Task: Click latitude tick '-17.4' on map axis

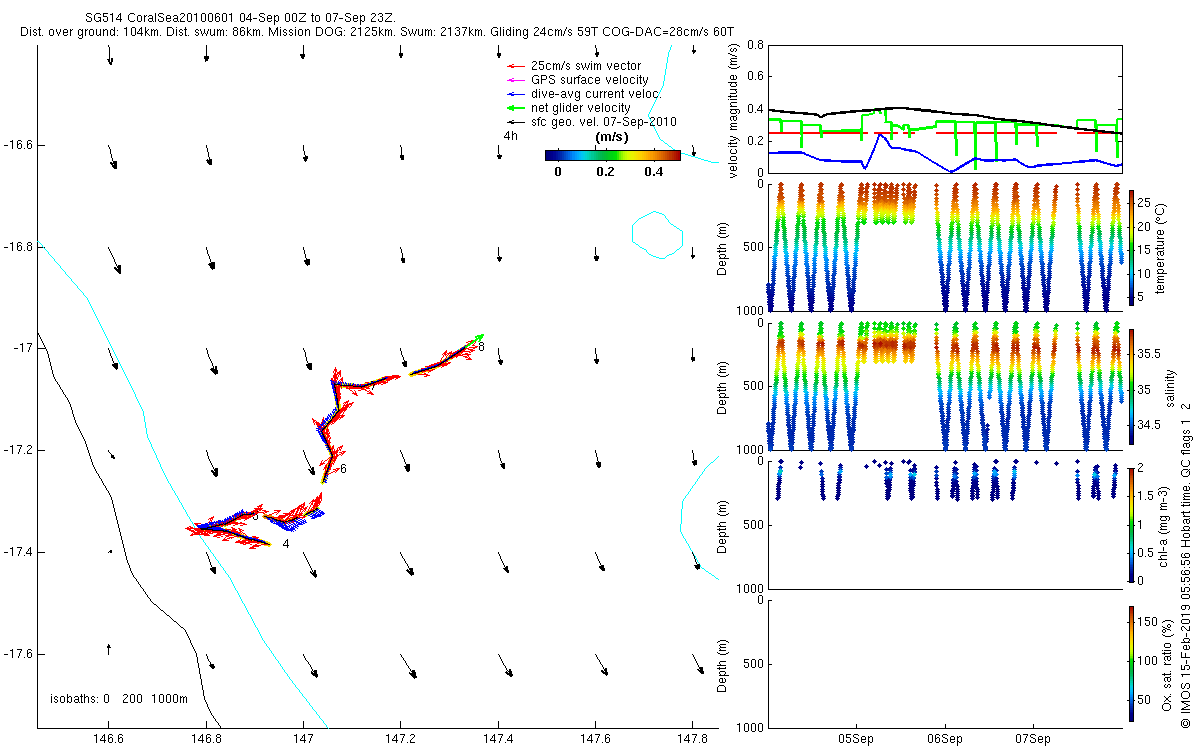Action: [18, 552]
